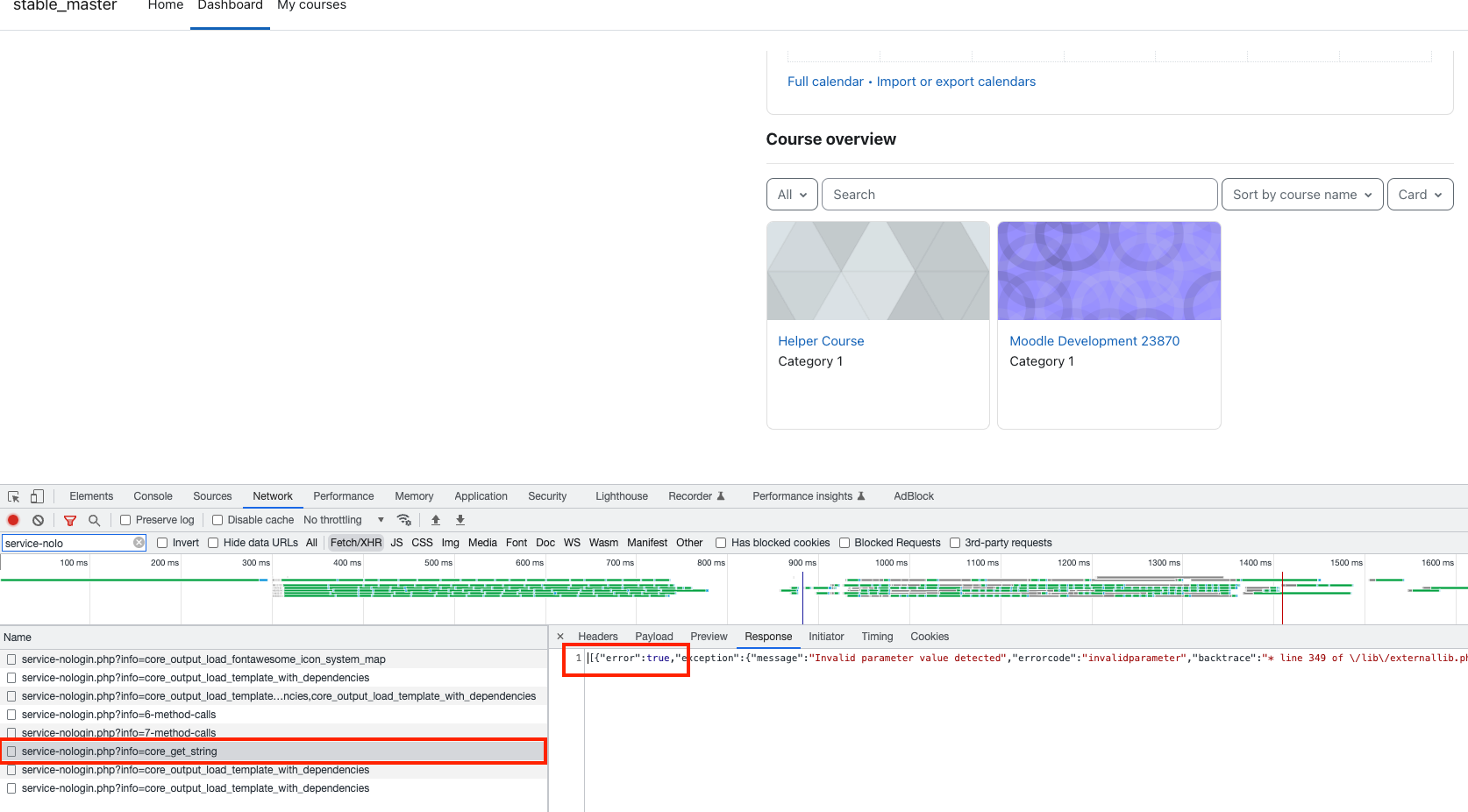Image resolution: width=1468 pixels, height=812 pixels.
Task: Filter requests by CSS type
Action: pyautogui.click(x=422, y=543)
